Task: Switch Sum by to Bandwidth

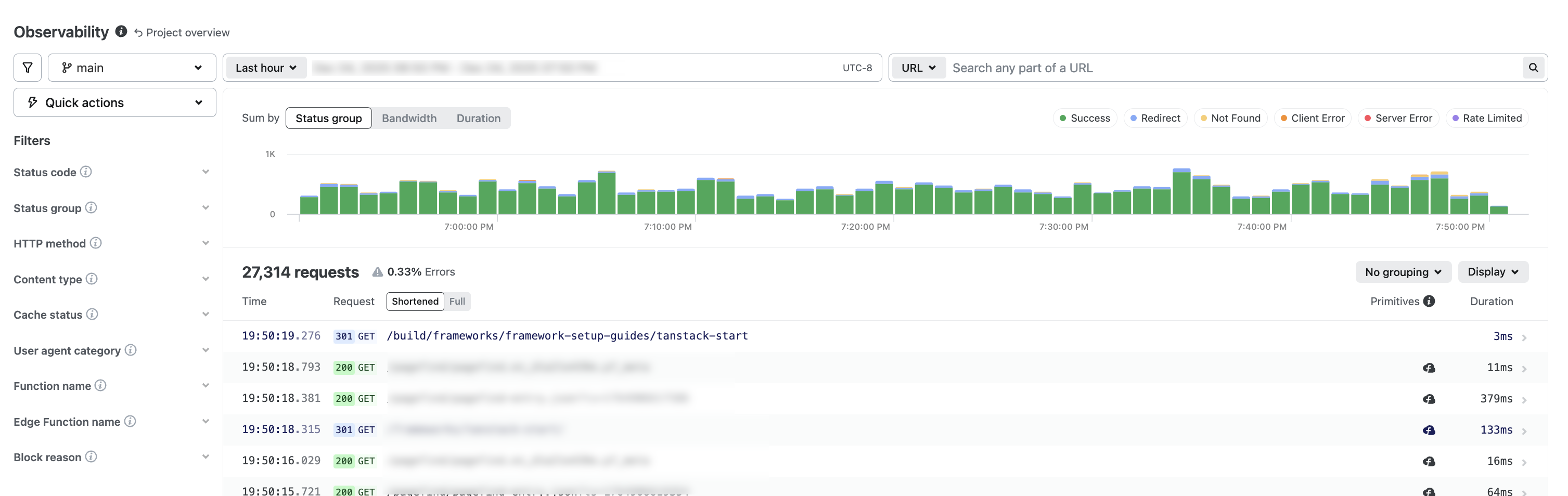Action: pyautogui.click(x=408, y=118)
